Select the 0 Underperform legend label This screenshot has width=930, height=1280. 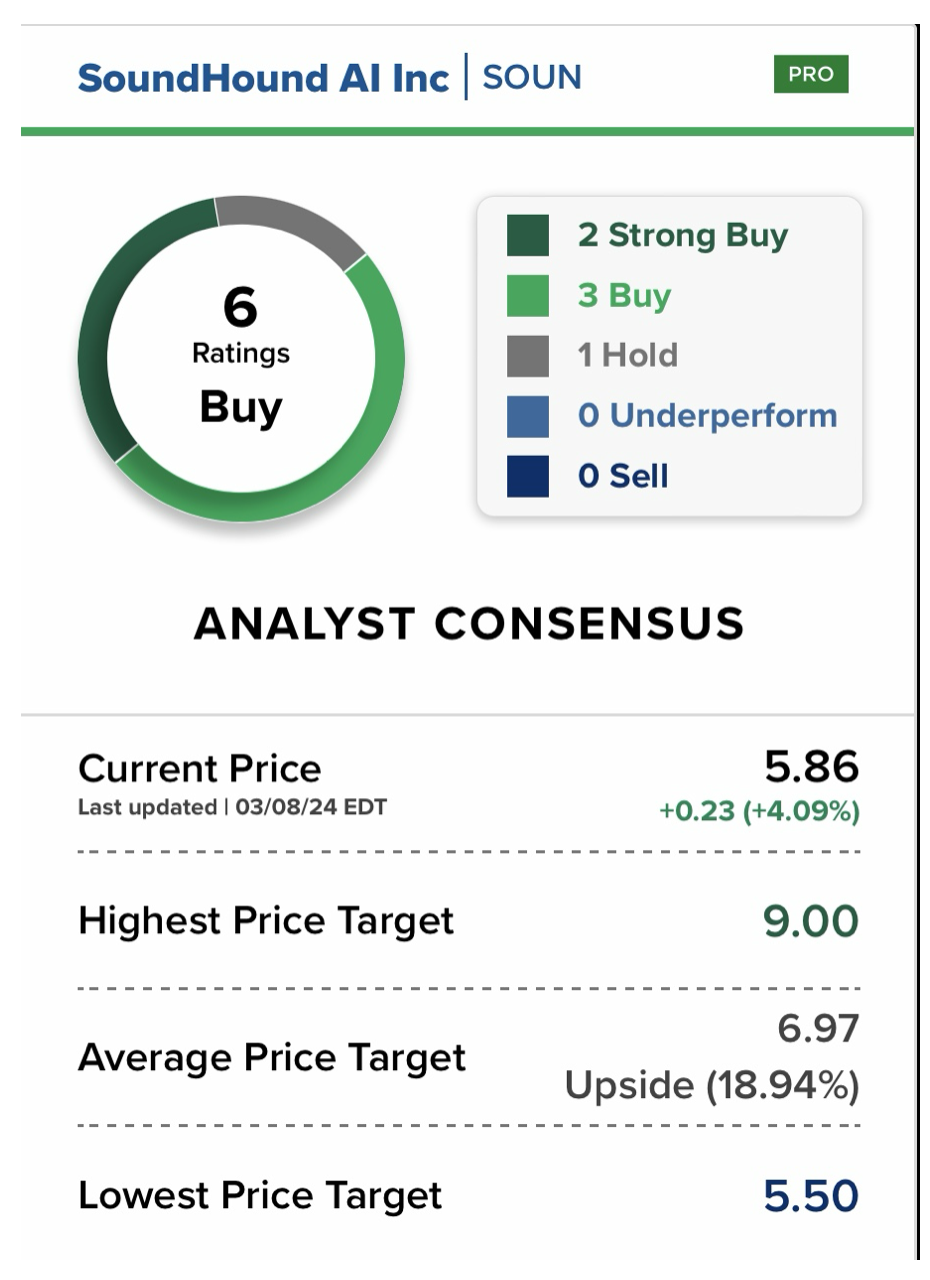coord(707,416)
